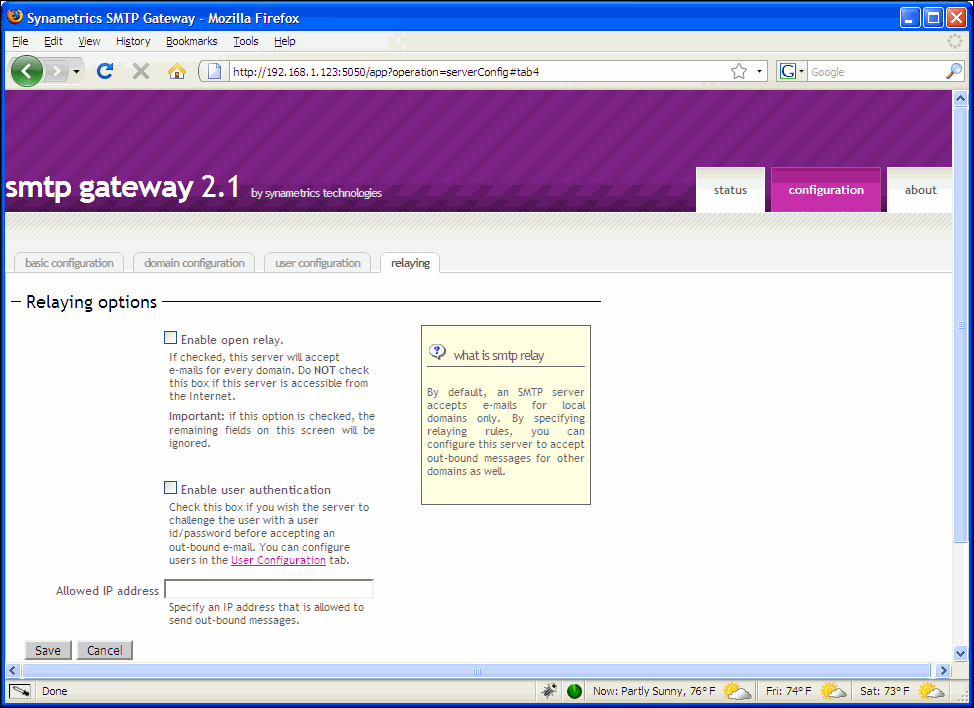Click the 'Sat: 73° F' forecast text
Screen dimensions: 974x708
(885, 691)
